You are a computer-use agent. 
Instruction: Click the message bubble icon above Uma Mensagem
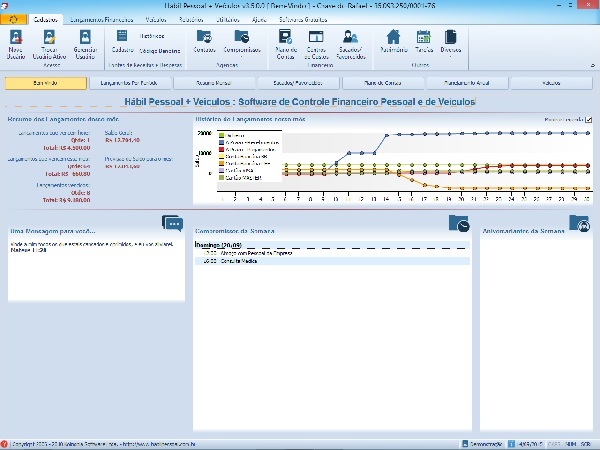point(173,223)
